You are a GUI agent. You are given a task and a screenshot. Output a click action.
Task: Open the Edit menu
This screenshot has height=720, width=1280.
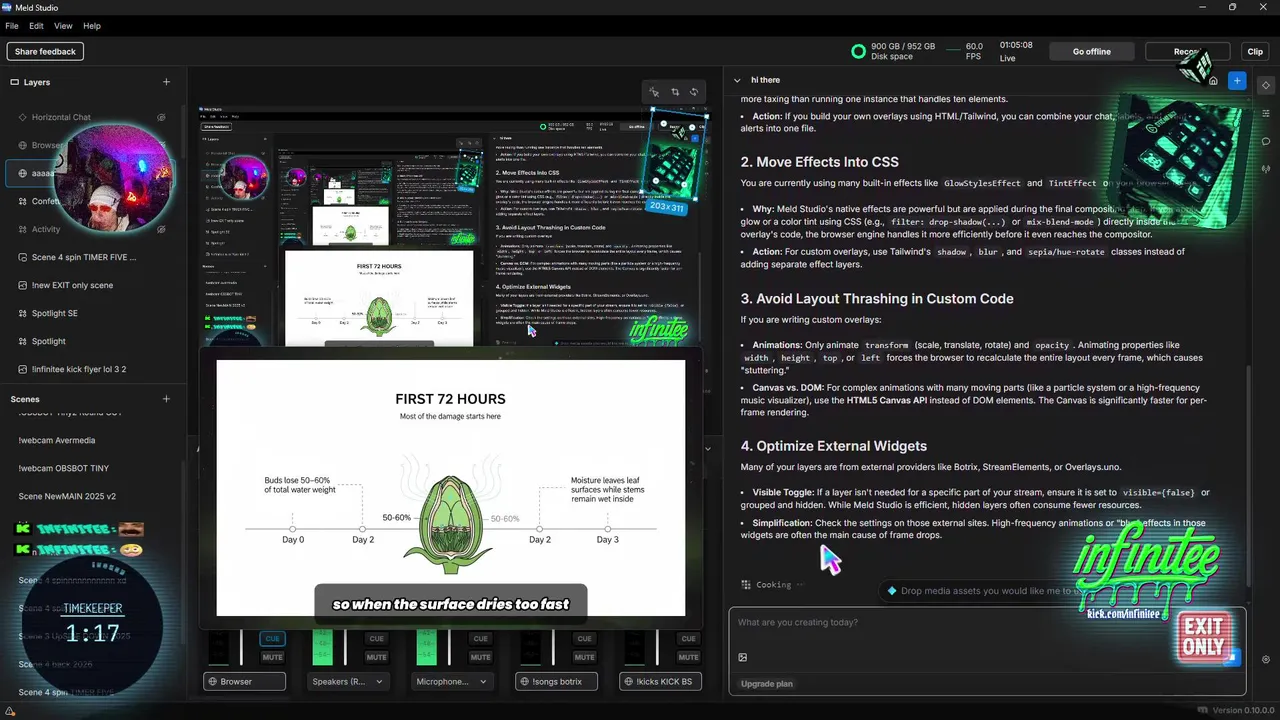(x=36, y=26)
